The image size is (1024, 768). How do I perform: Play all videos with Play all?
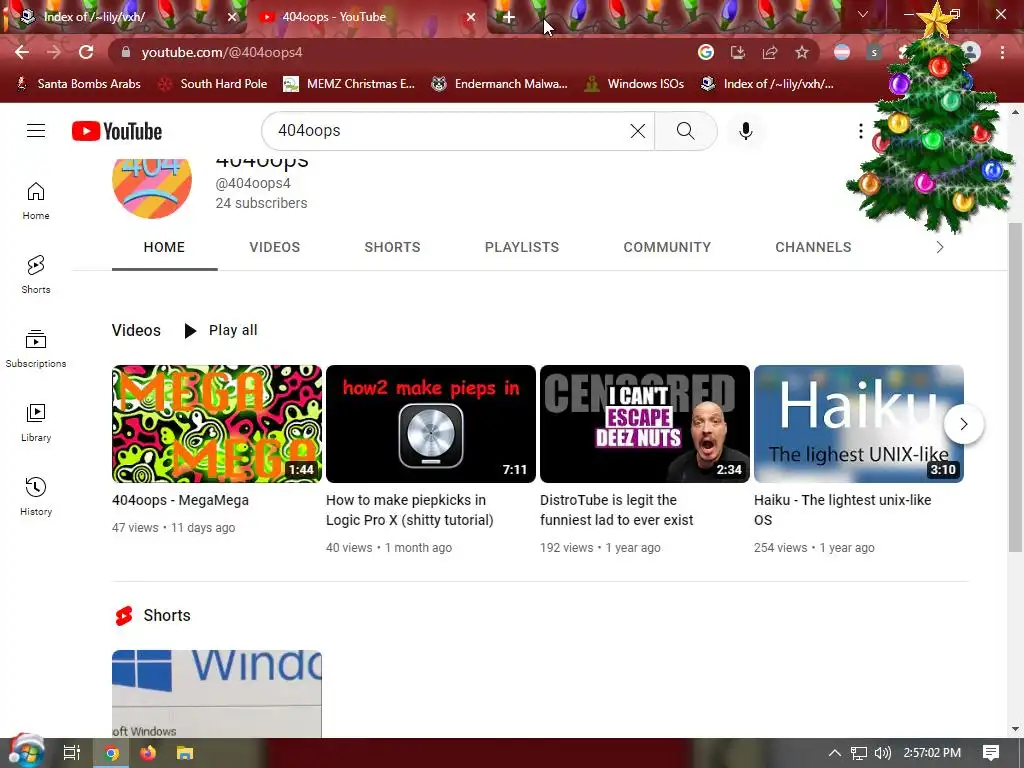[221, 330]
